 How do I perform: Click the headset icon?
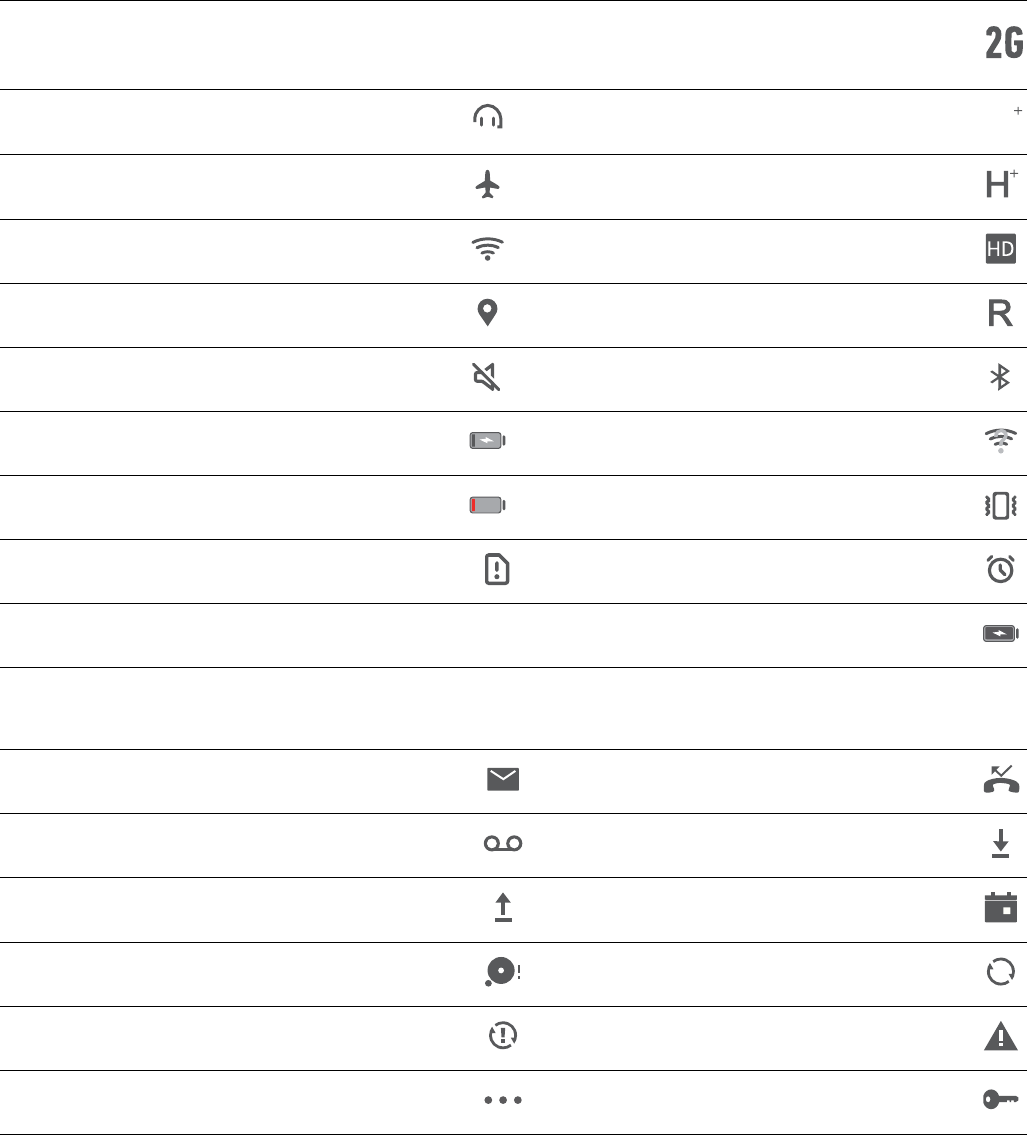[x=488, y=119]
